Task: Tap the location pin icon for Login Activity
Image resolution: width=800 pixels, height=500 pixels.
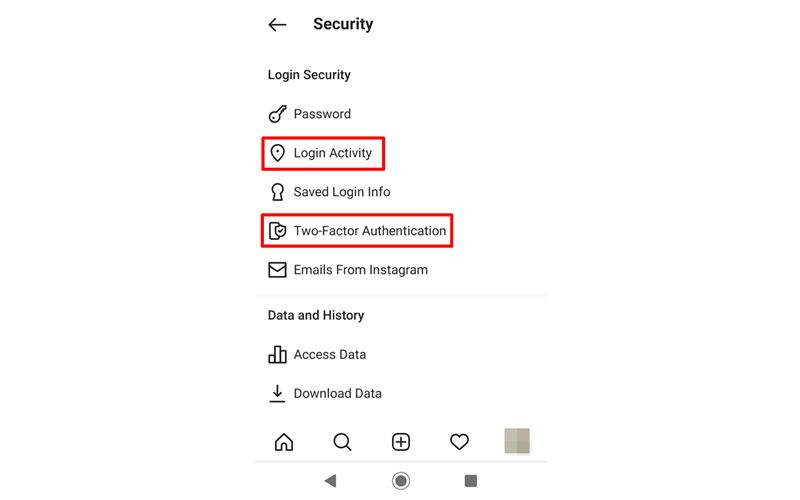Action: tap(278, 153)
